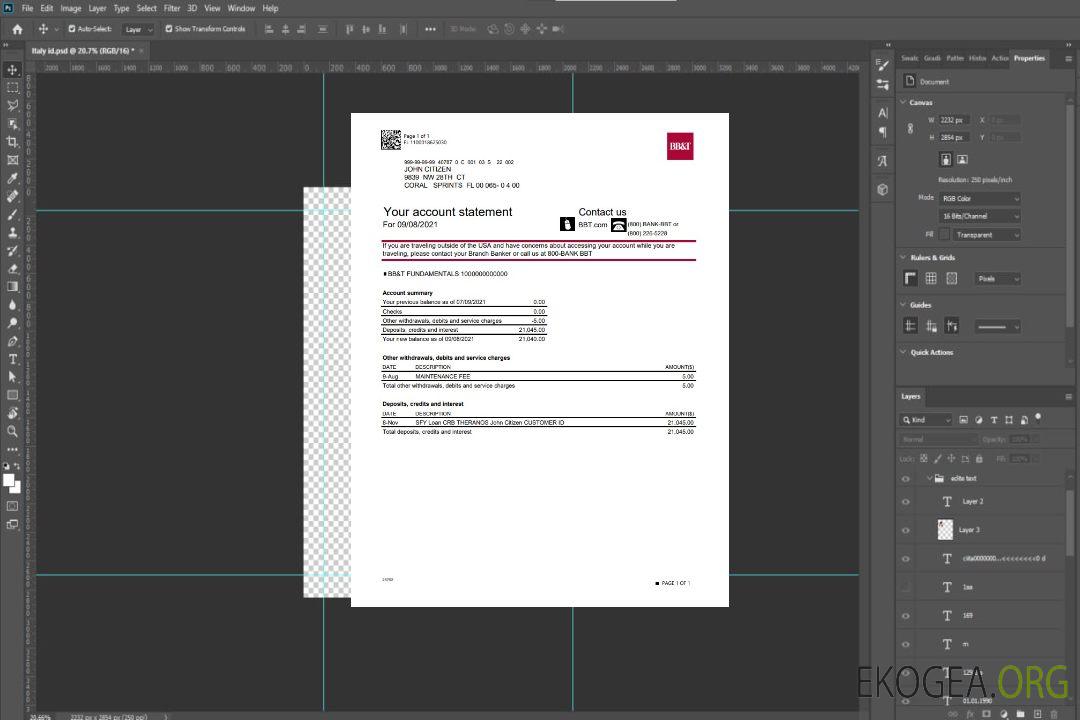Open the guide line style dropdown
Screen dimensions: 1080x720
point(997,327)
